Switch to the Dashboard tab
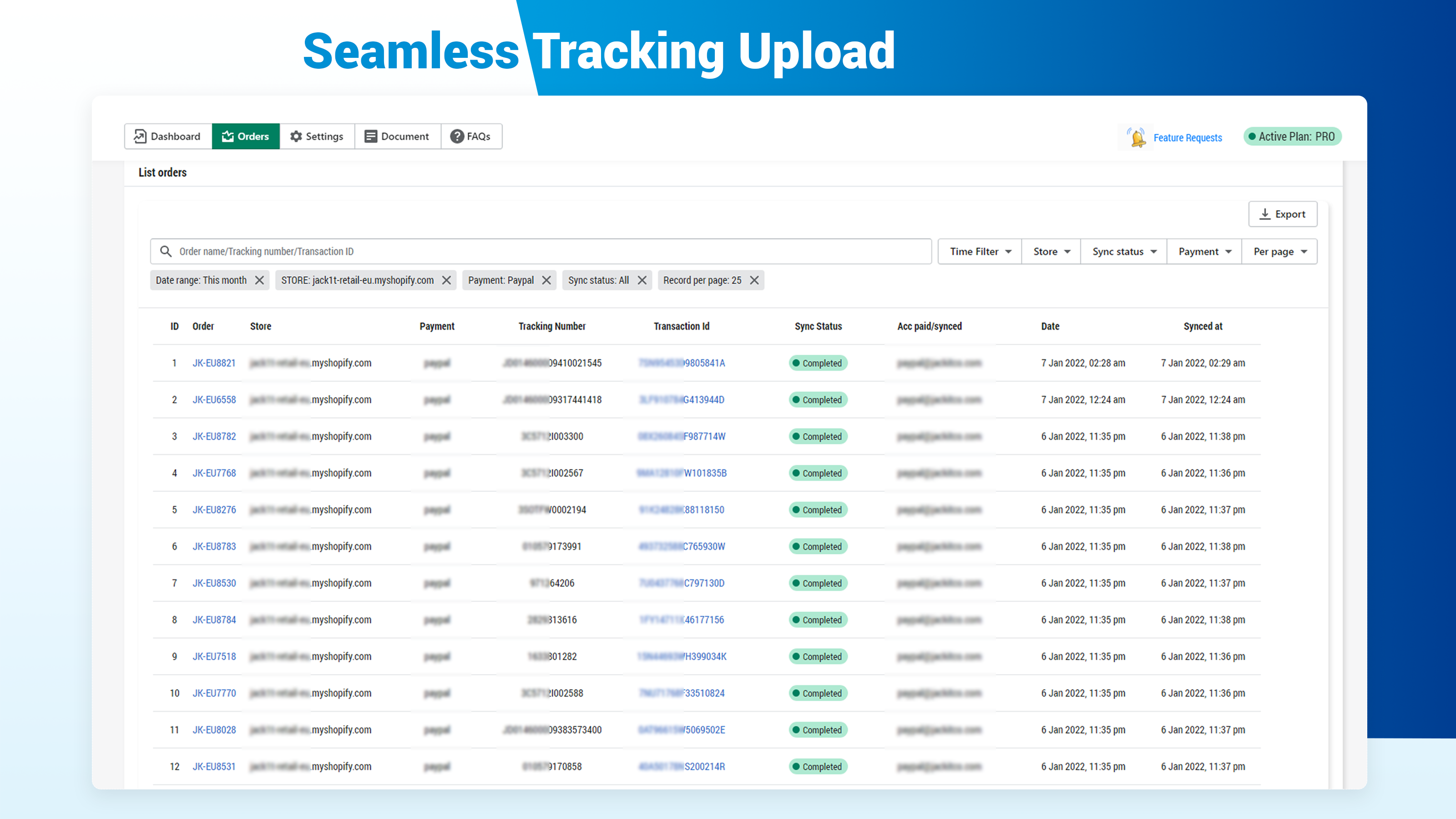 168,136
